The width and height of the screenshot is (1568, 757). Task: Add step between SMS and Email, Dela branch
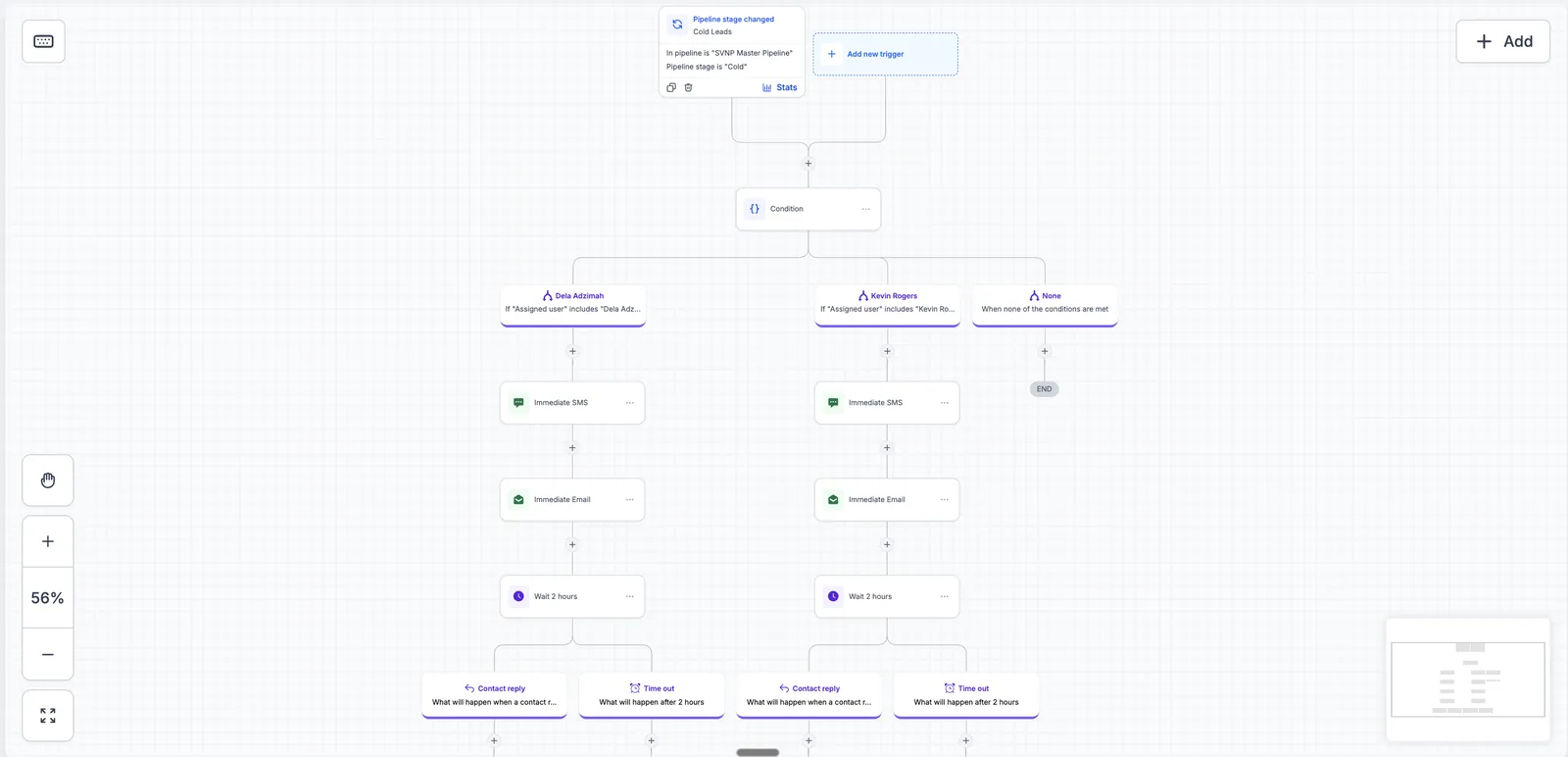(x=572, y=448)
